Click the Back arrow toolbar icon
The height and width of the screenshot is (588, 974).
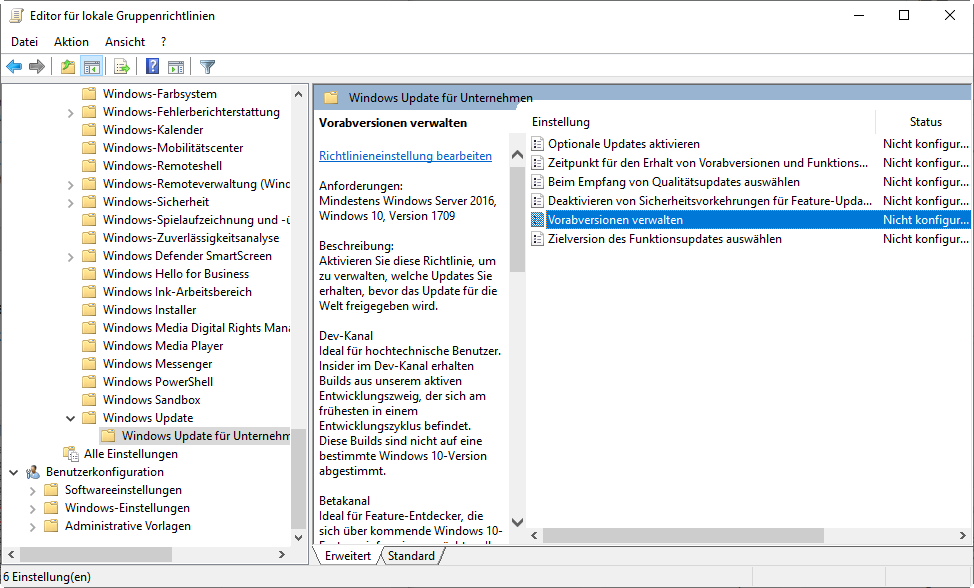pyautogui.click(x=14, y=67)
